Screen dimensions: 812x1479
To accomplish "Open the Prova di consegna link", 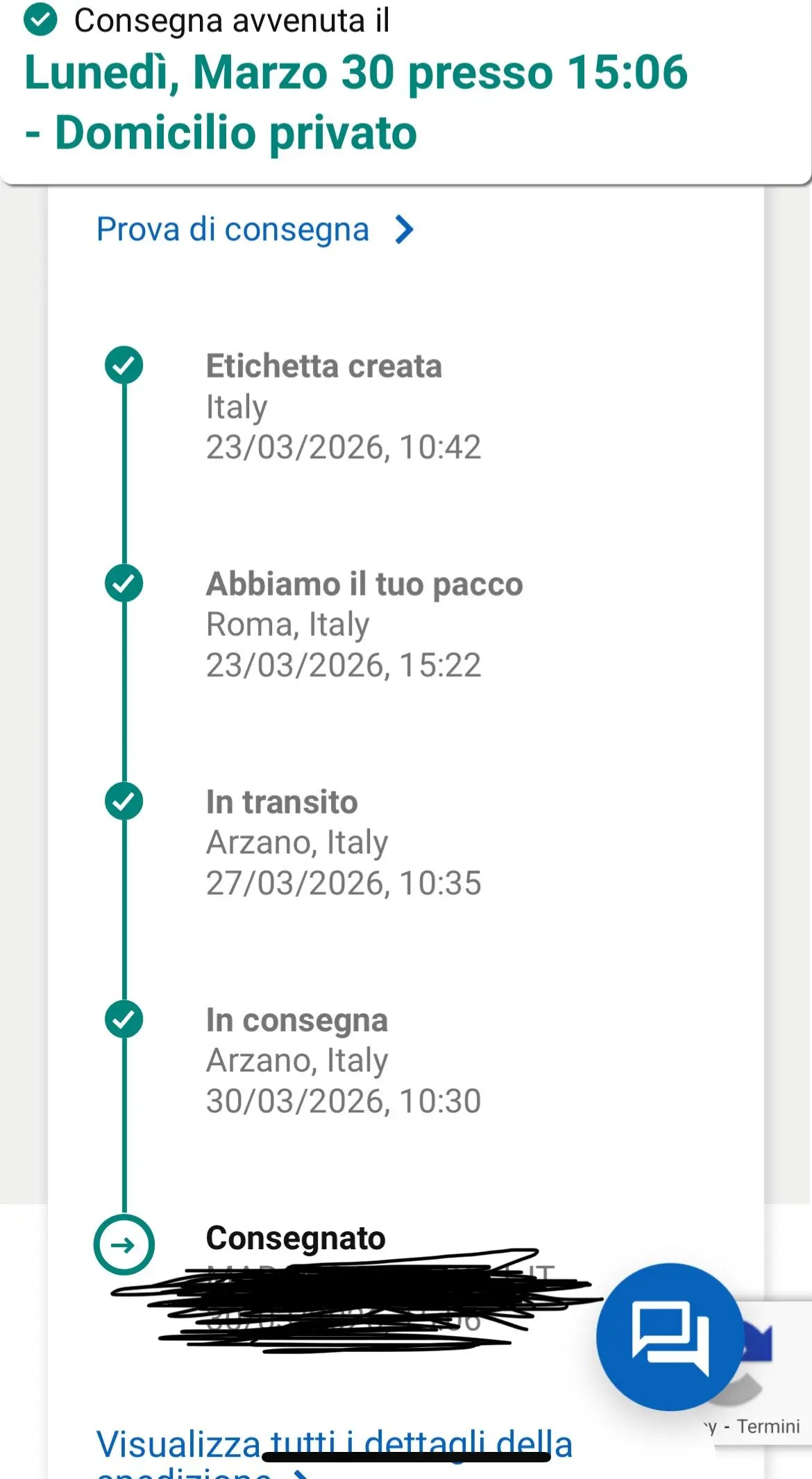I will [x=232, y=230].
